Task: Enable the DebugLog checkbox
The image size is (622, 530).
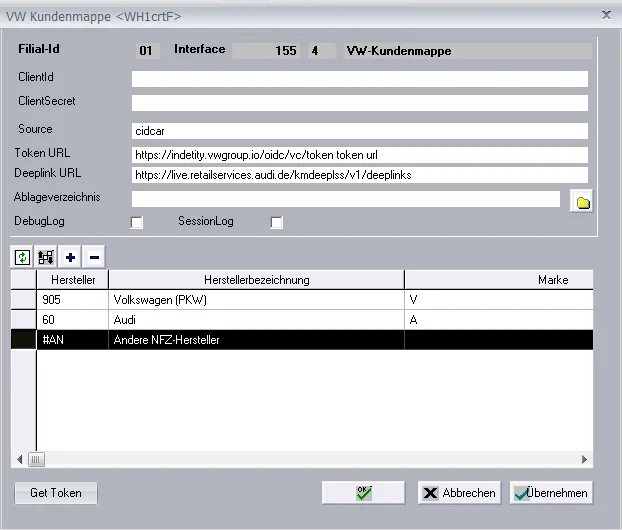Action: [136, 222]
